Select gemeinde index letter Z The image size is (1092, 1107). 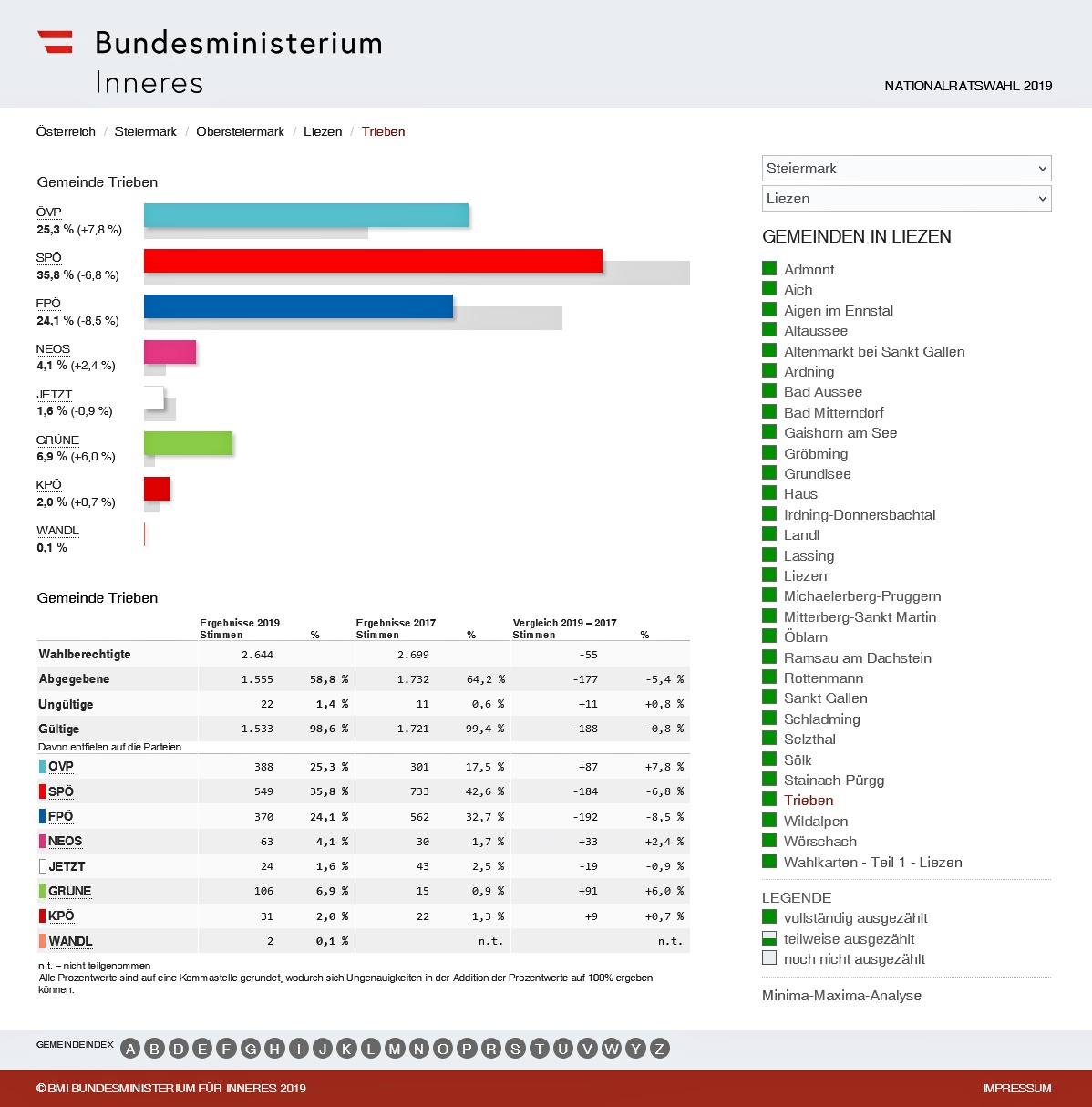click(659, 1049)
